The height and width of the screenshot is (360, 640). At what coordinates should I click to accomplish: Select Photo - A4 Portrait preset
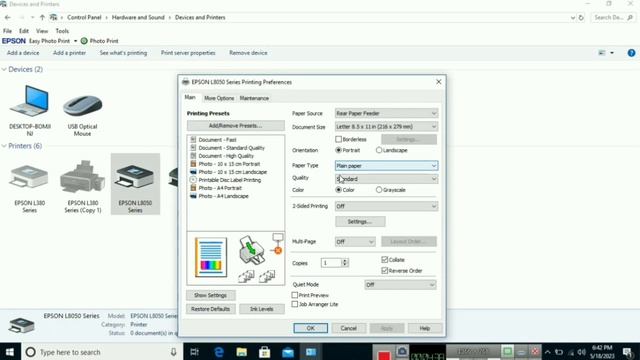coord(220,188)
